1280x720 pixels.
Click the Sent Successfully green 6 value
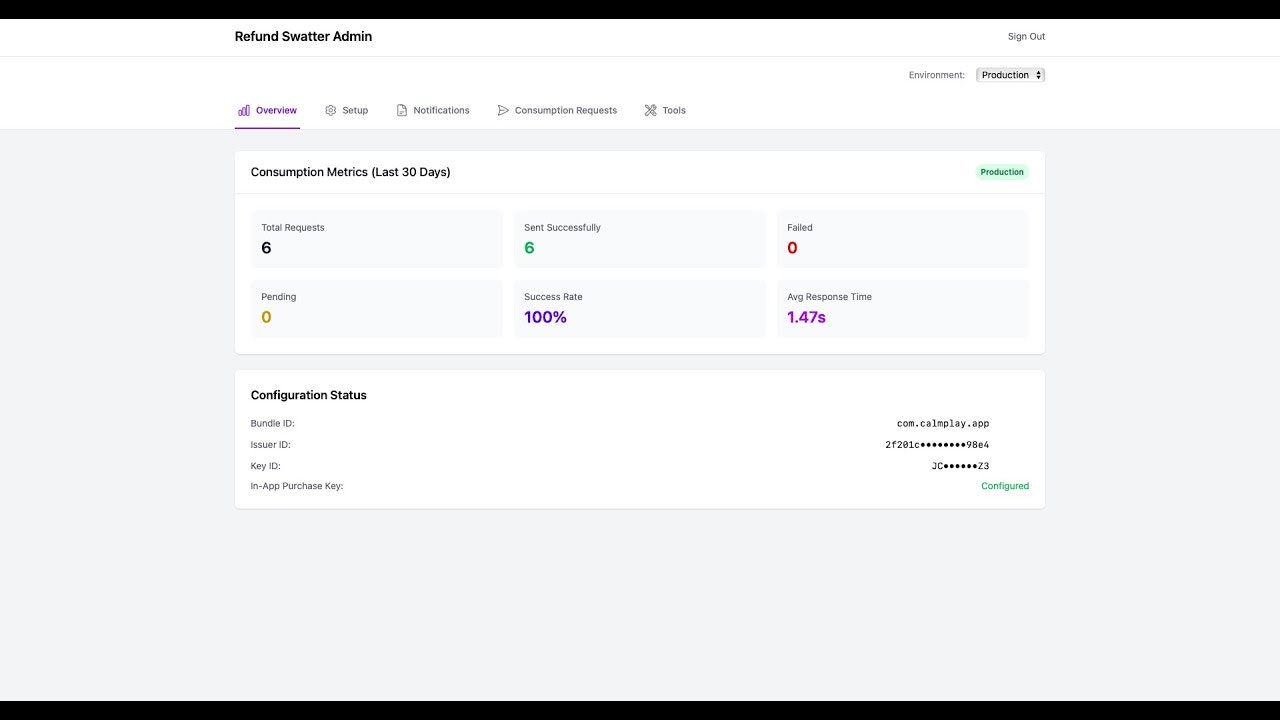pyautogui.click(x=529, y=248)
